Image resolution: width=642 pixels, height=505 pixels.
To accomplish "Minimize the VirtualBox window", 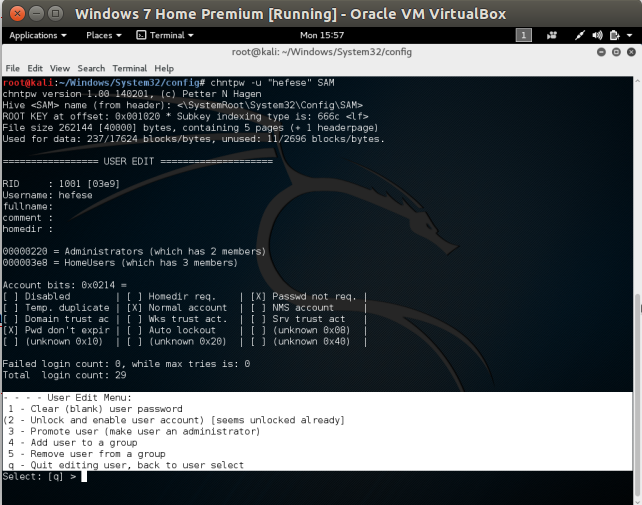I will pos(36,14).
